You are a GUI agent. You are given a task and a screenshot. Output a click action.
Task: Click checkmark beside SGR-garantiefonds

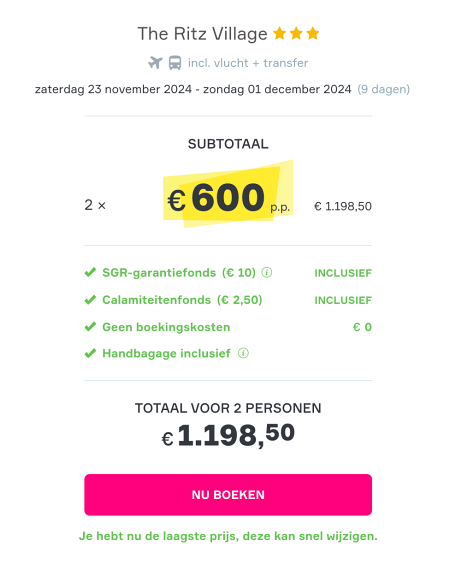tap(90, 272)
